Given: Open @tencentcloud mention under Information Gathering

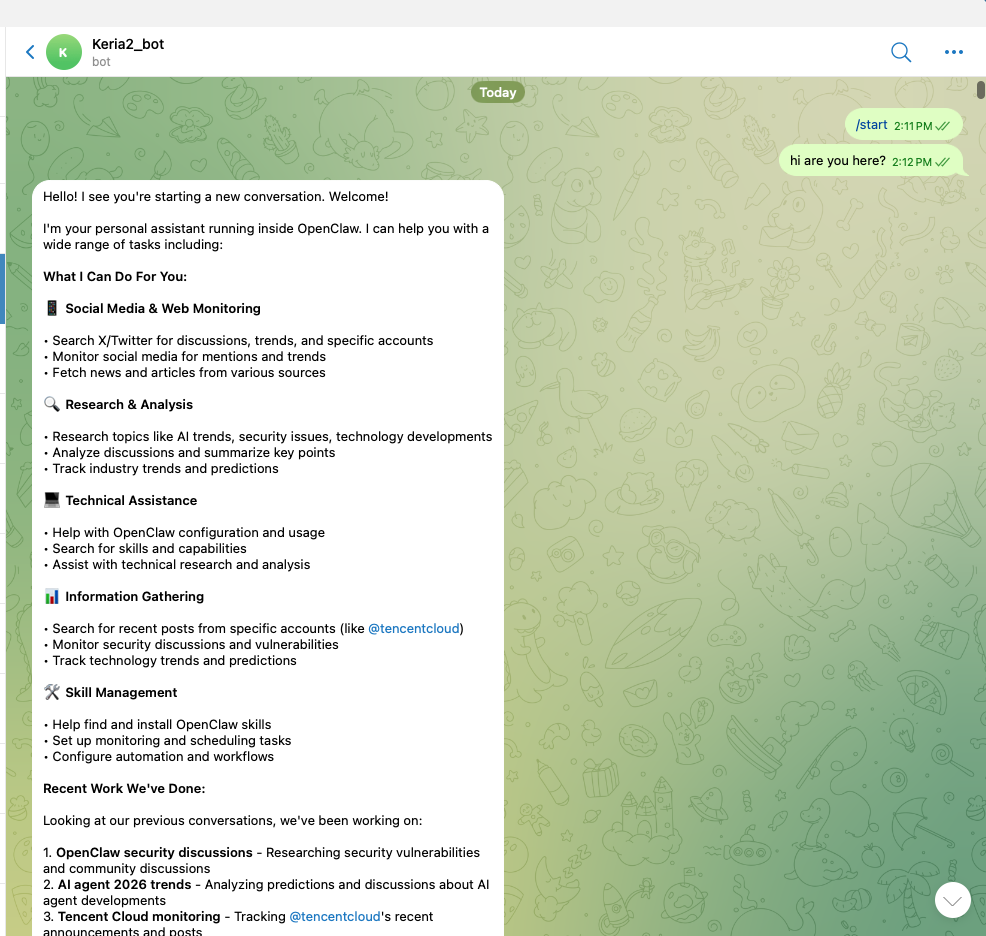Looking at the screenshot, I should tap(414, 628).
